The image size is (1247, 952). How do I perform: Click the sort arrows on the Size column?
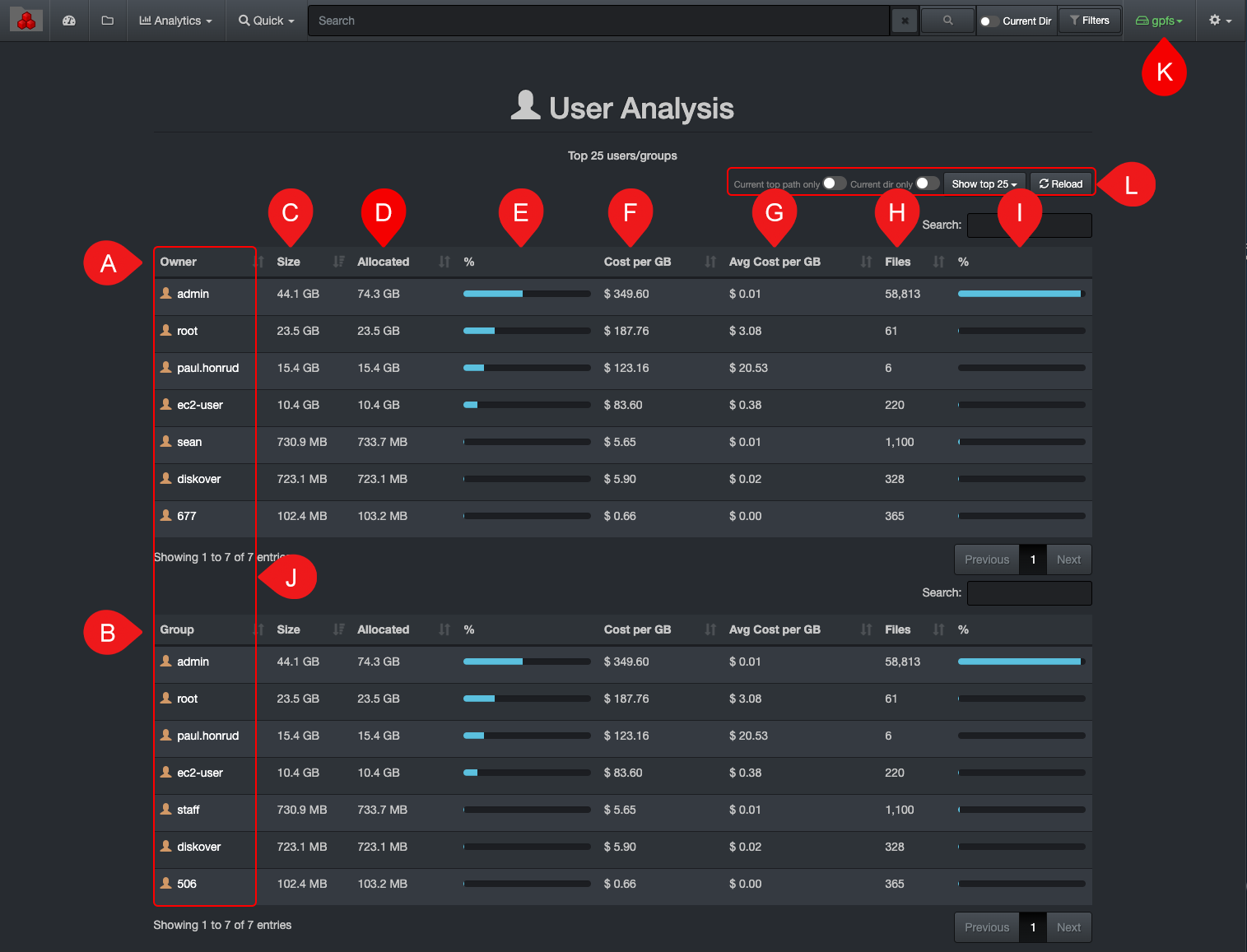tap(337, 262)
